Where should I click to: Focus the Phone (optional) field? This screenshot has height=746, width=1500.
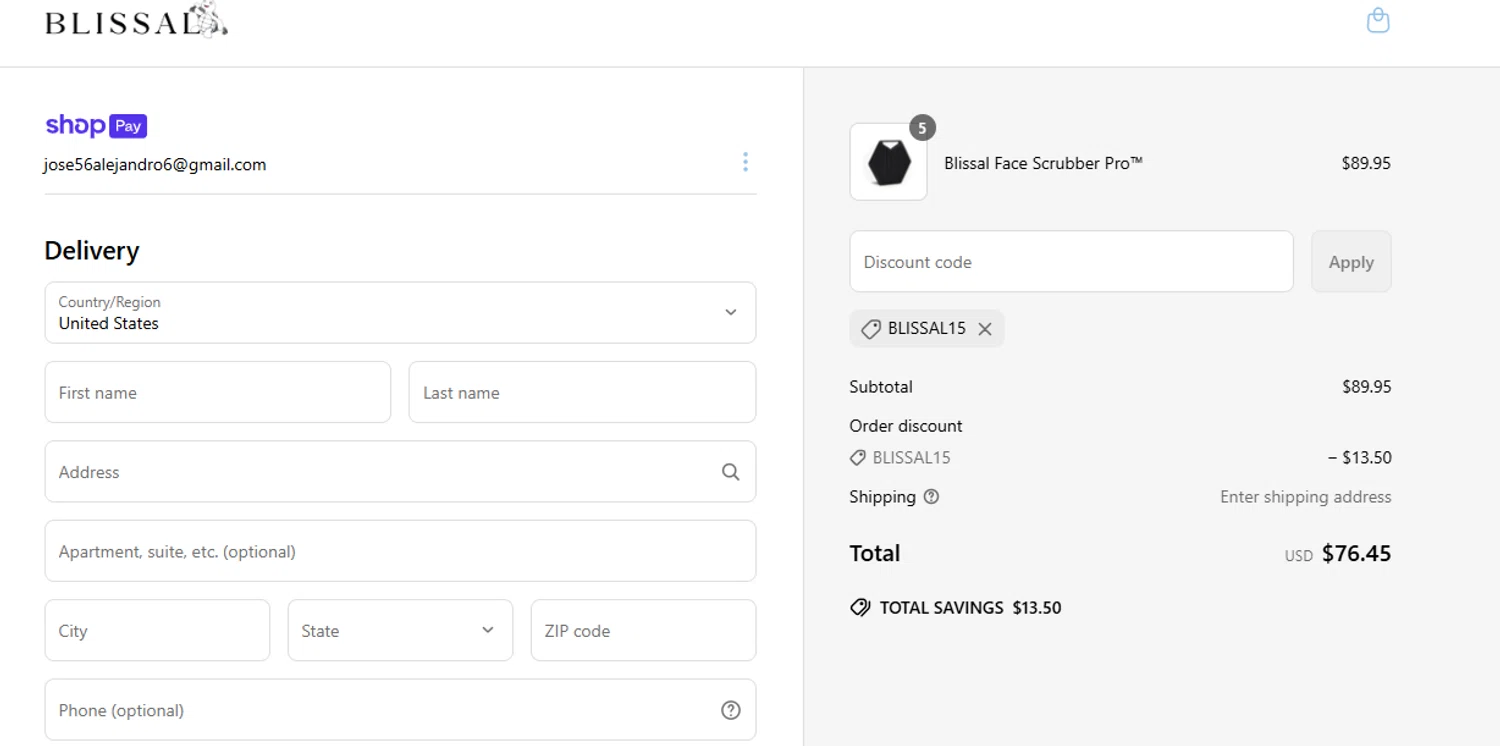[x=400, y=710]
